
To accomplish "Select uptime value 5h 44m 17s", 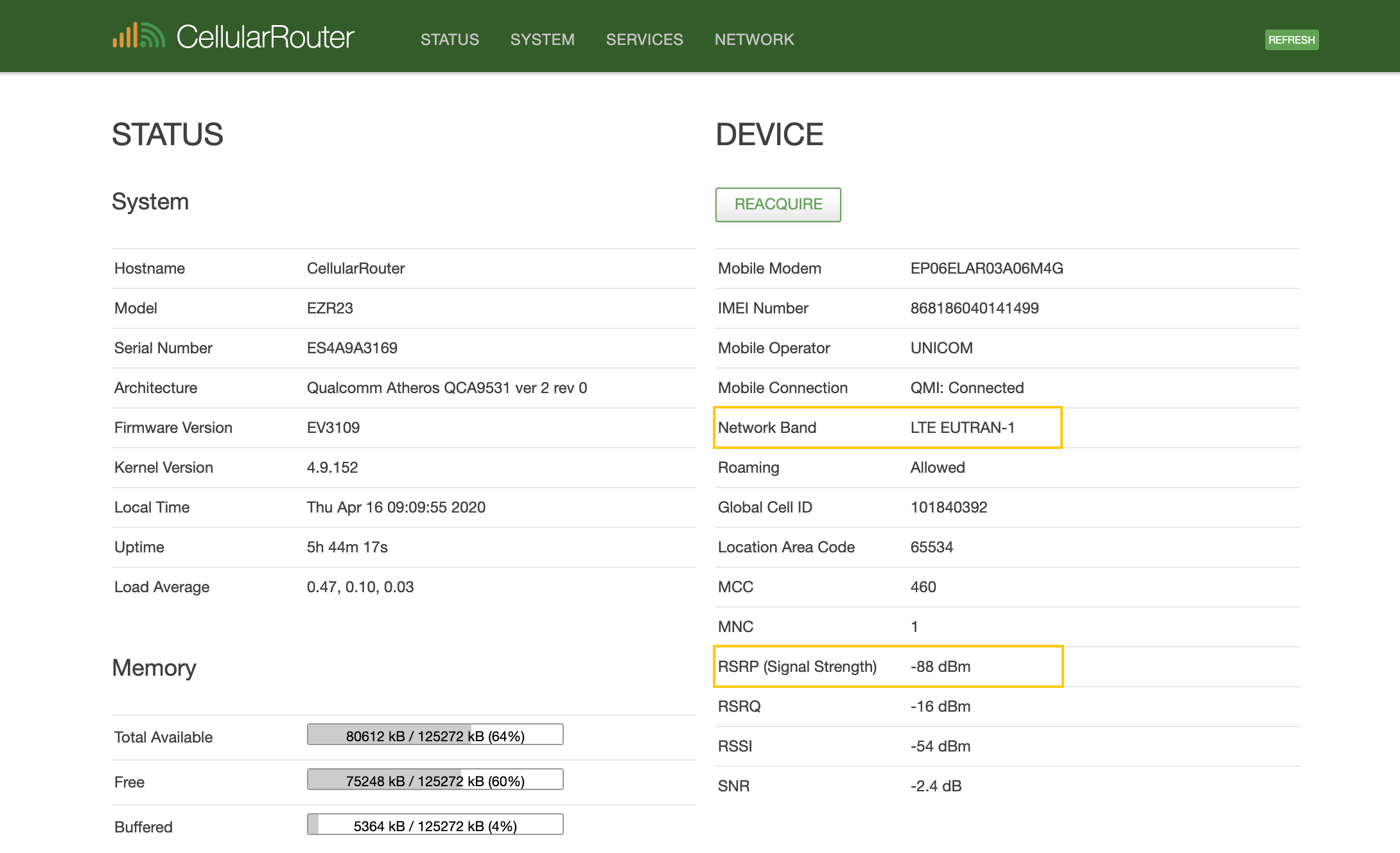I will tap(347, 547).
